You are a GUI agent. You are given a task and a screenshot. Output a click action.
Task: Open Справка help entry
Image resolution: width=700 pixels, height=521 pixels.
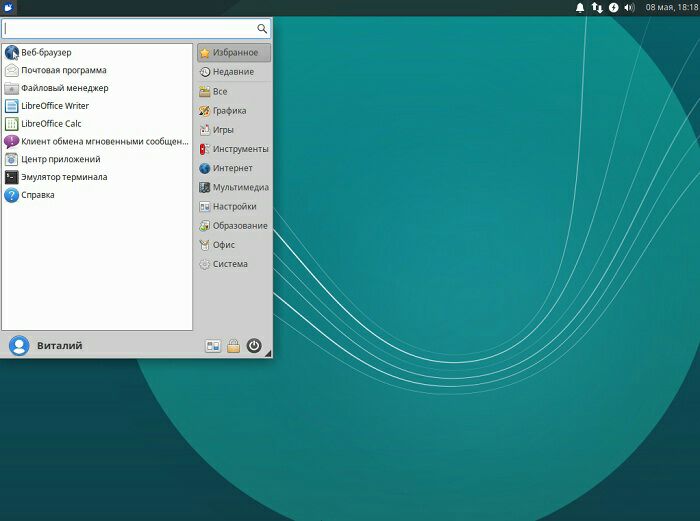click(97, 196)
